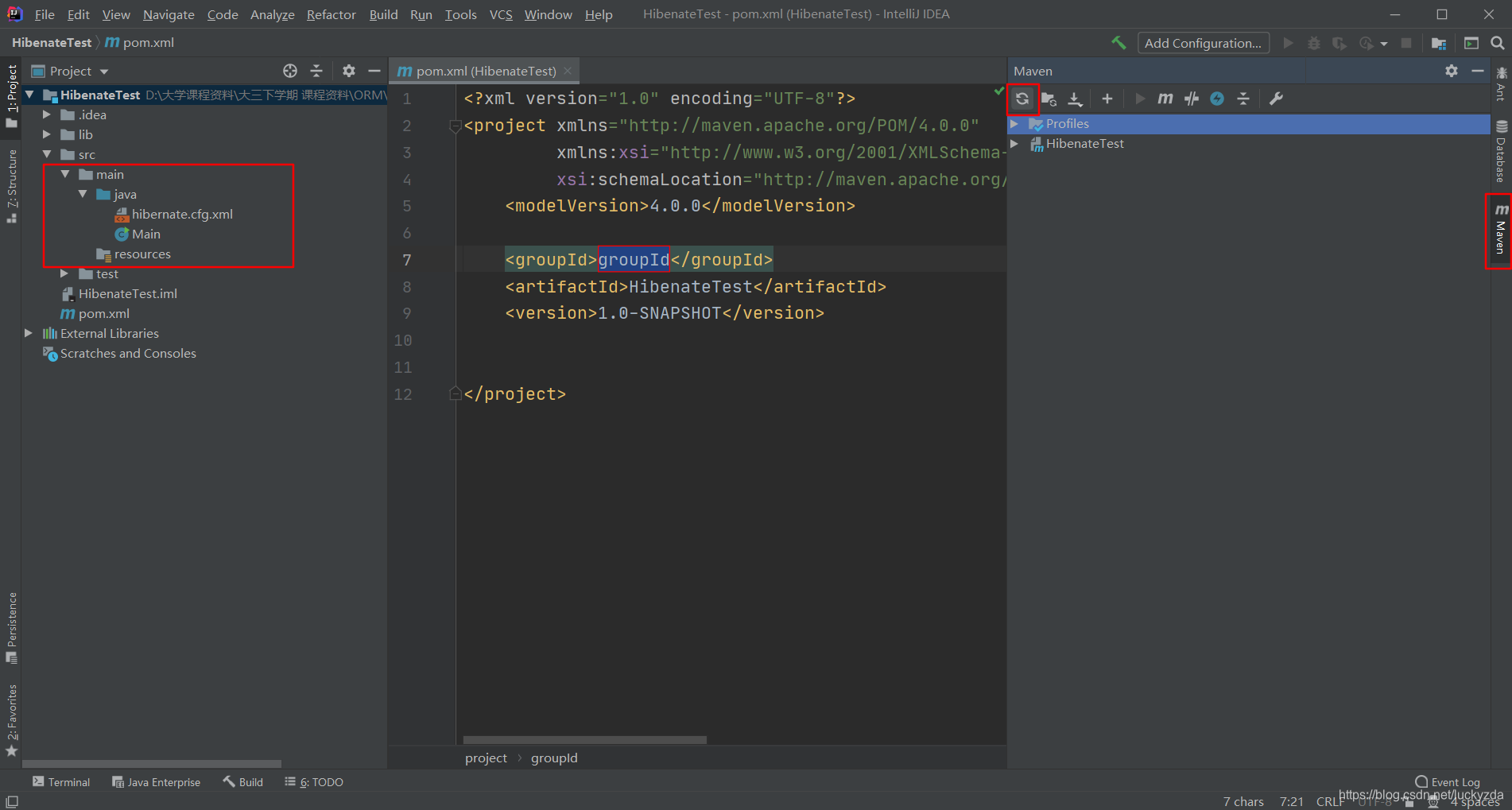This screenshot has height=810, width=1512.
Task: Collapse all in Project panel
Action: [x=316, y=71]
